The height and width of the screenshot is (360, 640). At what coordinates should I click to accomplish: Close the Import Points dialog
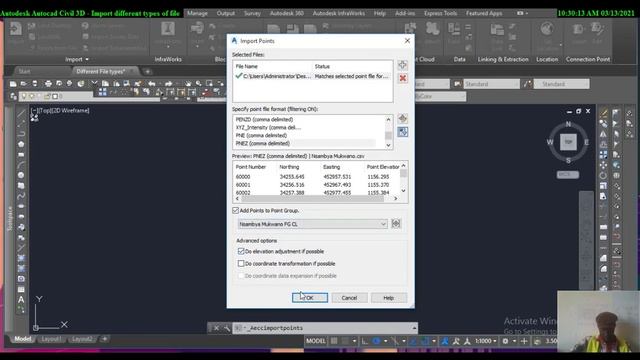(407, 41)
